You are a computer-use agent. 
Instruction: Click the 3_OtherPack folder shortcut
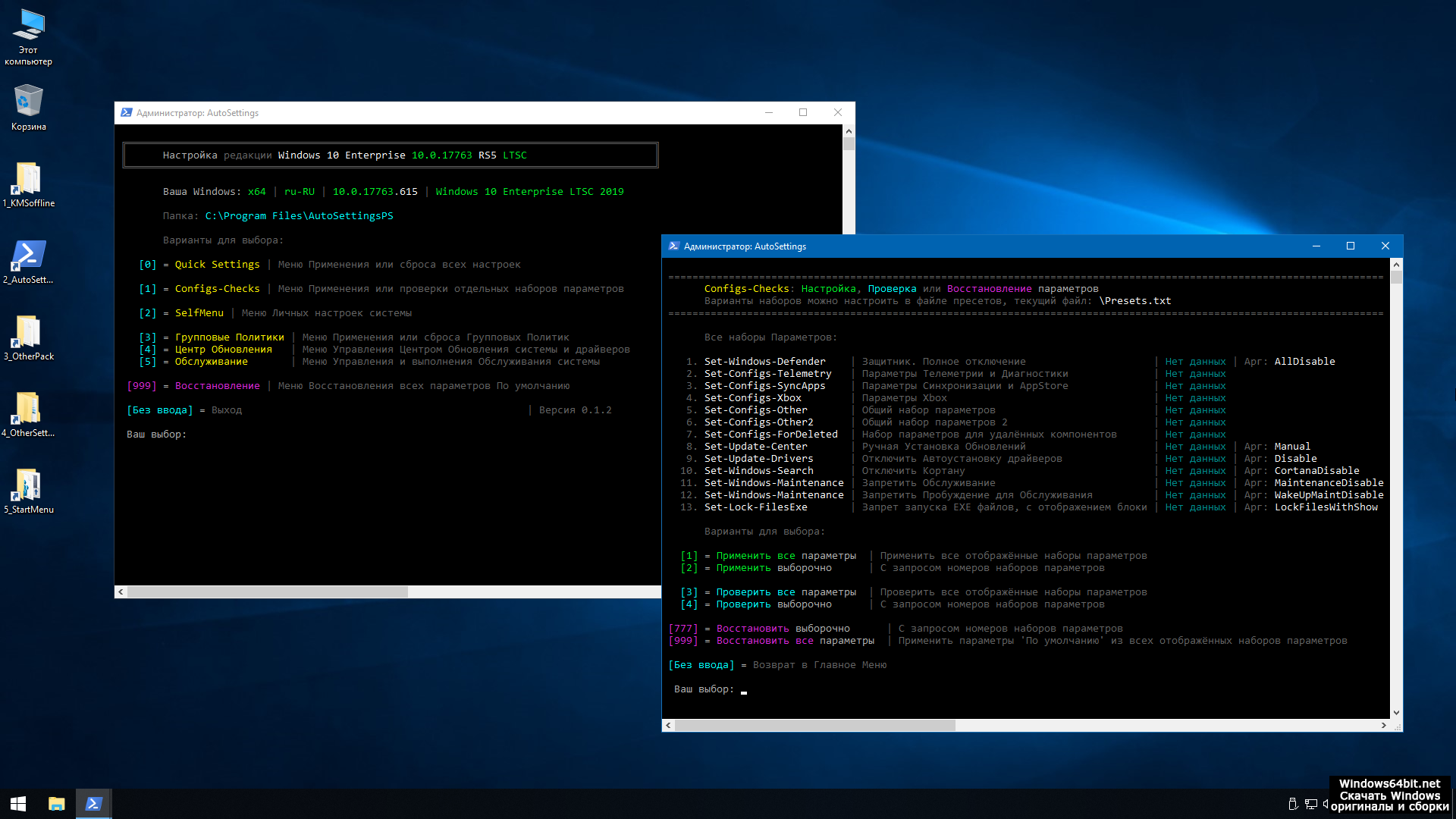coord(28,334)
